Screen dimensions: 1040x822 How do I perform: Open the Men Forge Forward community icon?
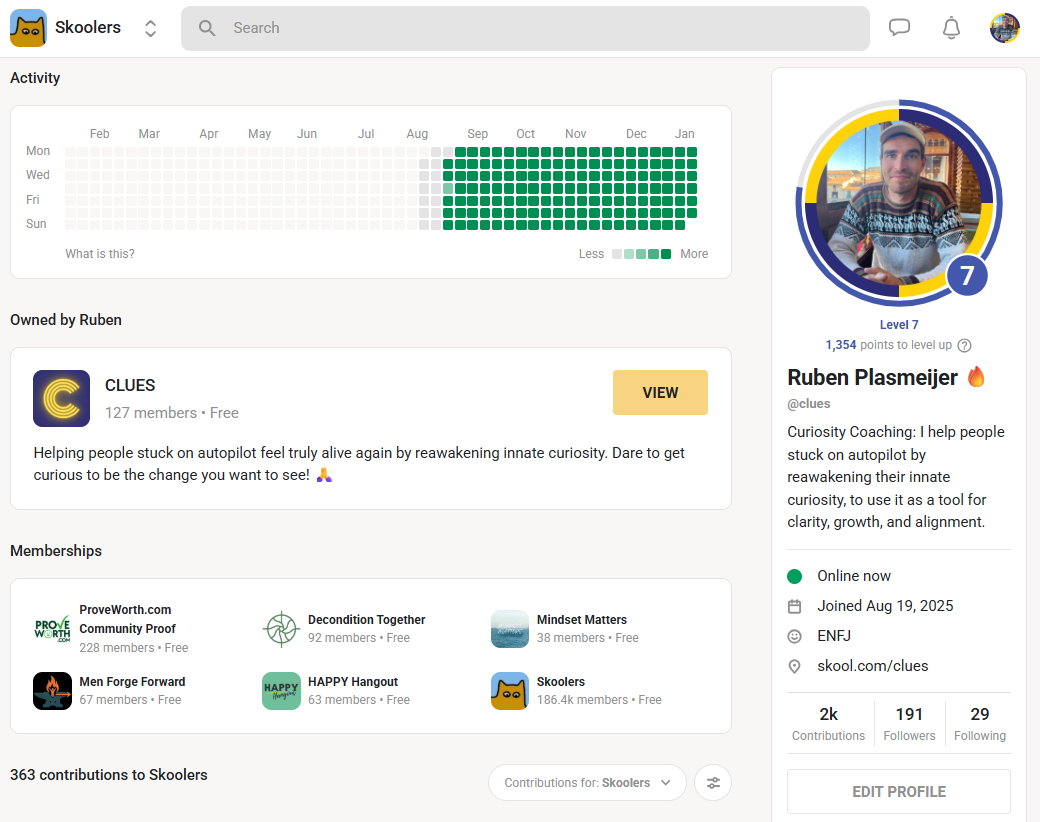[x=52, y=691]
